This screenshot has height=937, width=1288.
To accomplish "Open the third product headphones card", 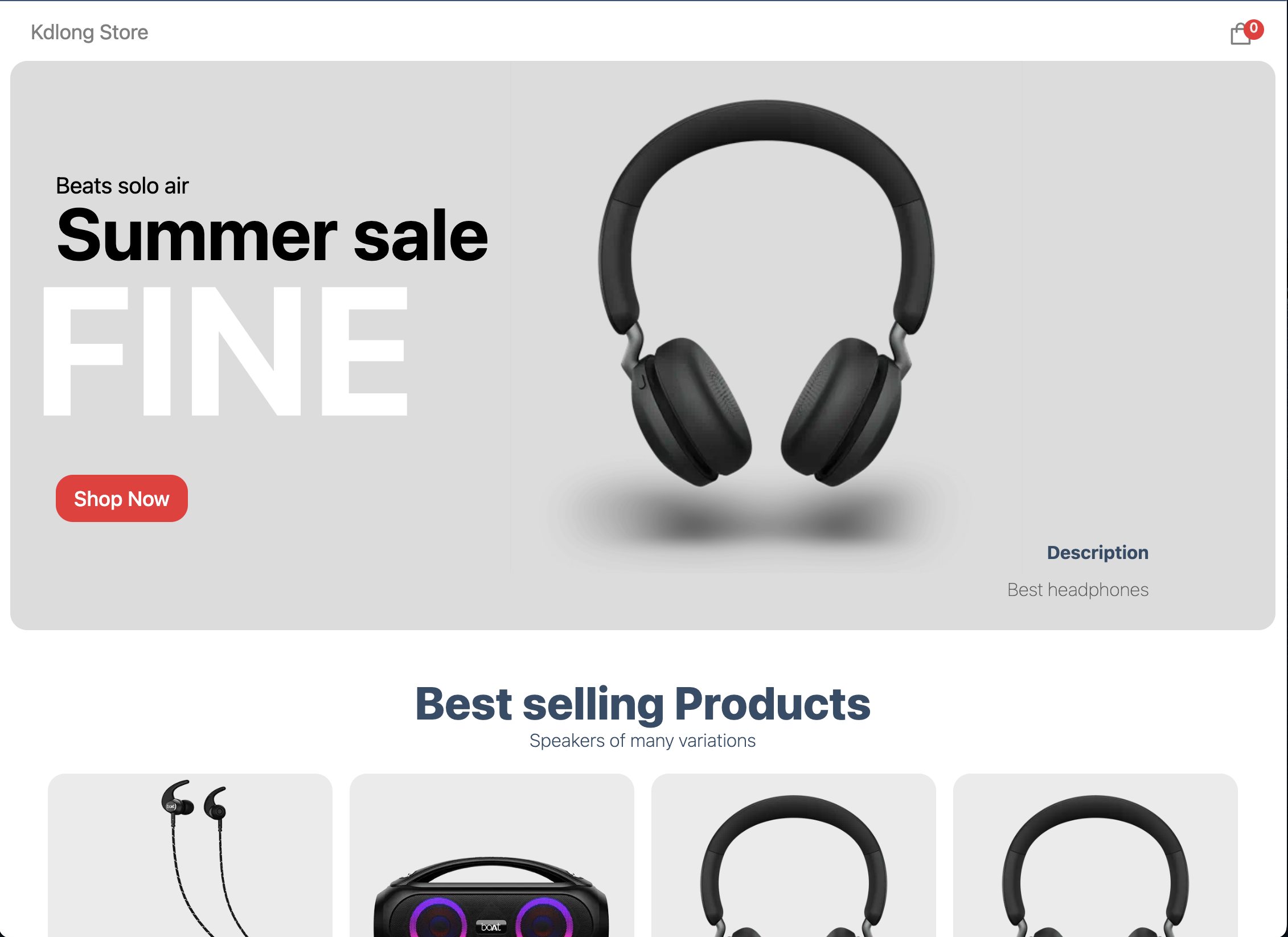I will [794, 855].
